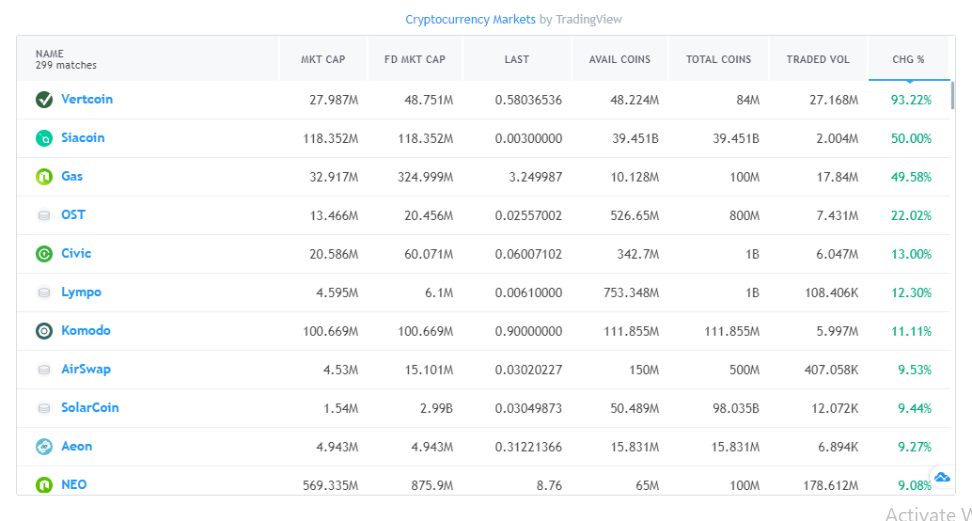Click the Siacoin coin icon

pos(44,138)
